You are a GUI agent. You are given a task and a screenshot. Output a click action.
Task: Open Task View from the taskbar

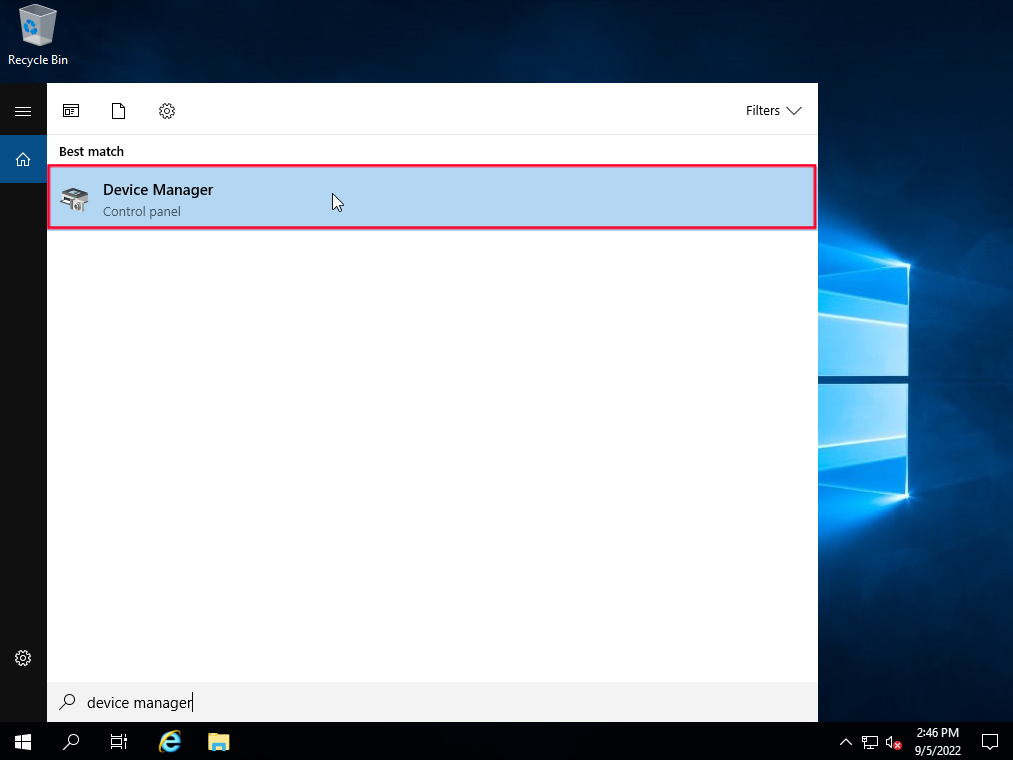118,742
